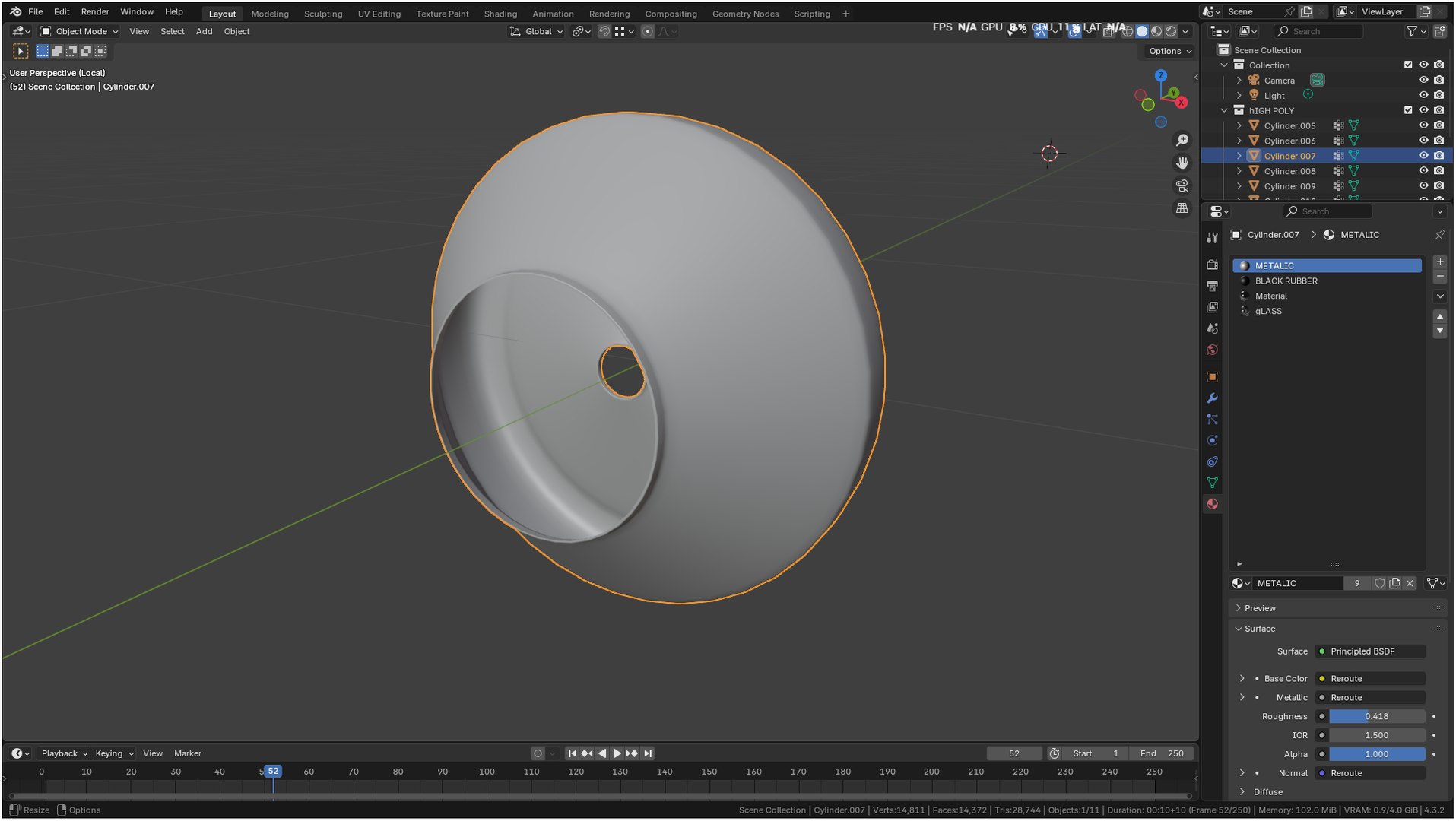The width and height of the screenshot is (1456, 821).
Task: Activate the pan view hand tool
Action: 1182,163
